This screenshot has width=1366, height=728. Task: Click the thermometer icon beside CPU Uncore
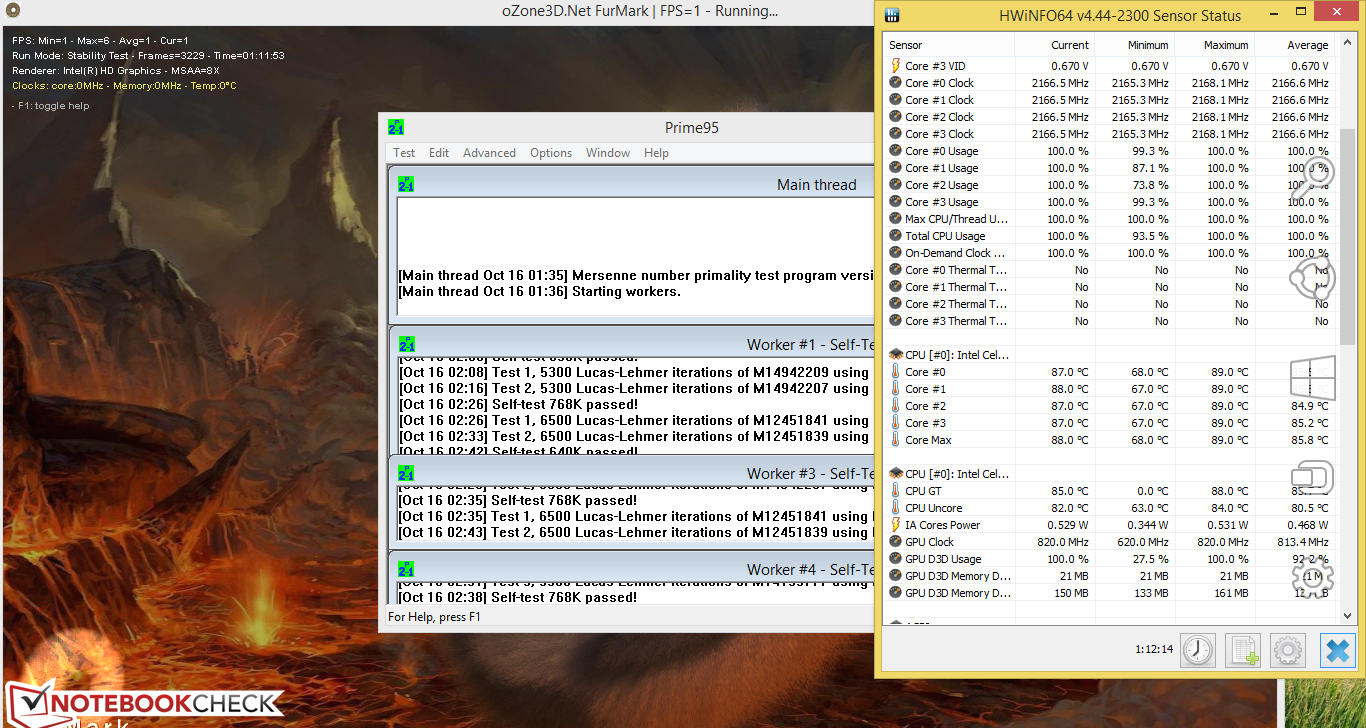[x=895, y=508]
